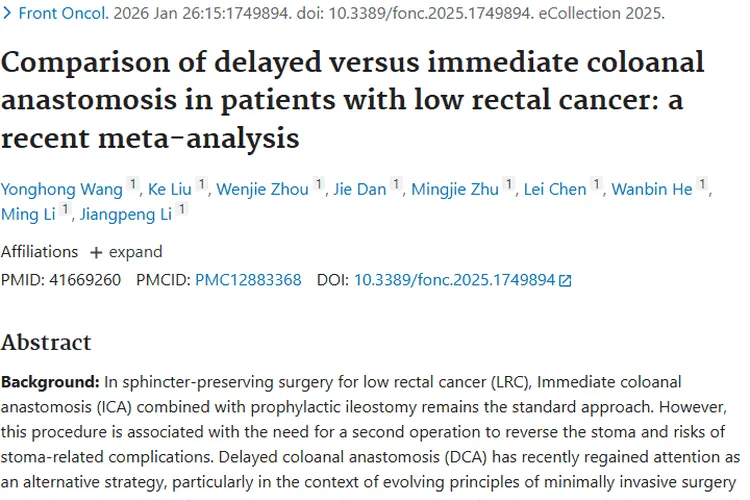Open author Yonghong Wang's profile
Screen dimensions: 750x500
point(62,189)
